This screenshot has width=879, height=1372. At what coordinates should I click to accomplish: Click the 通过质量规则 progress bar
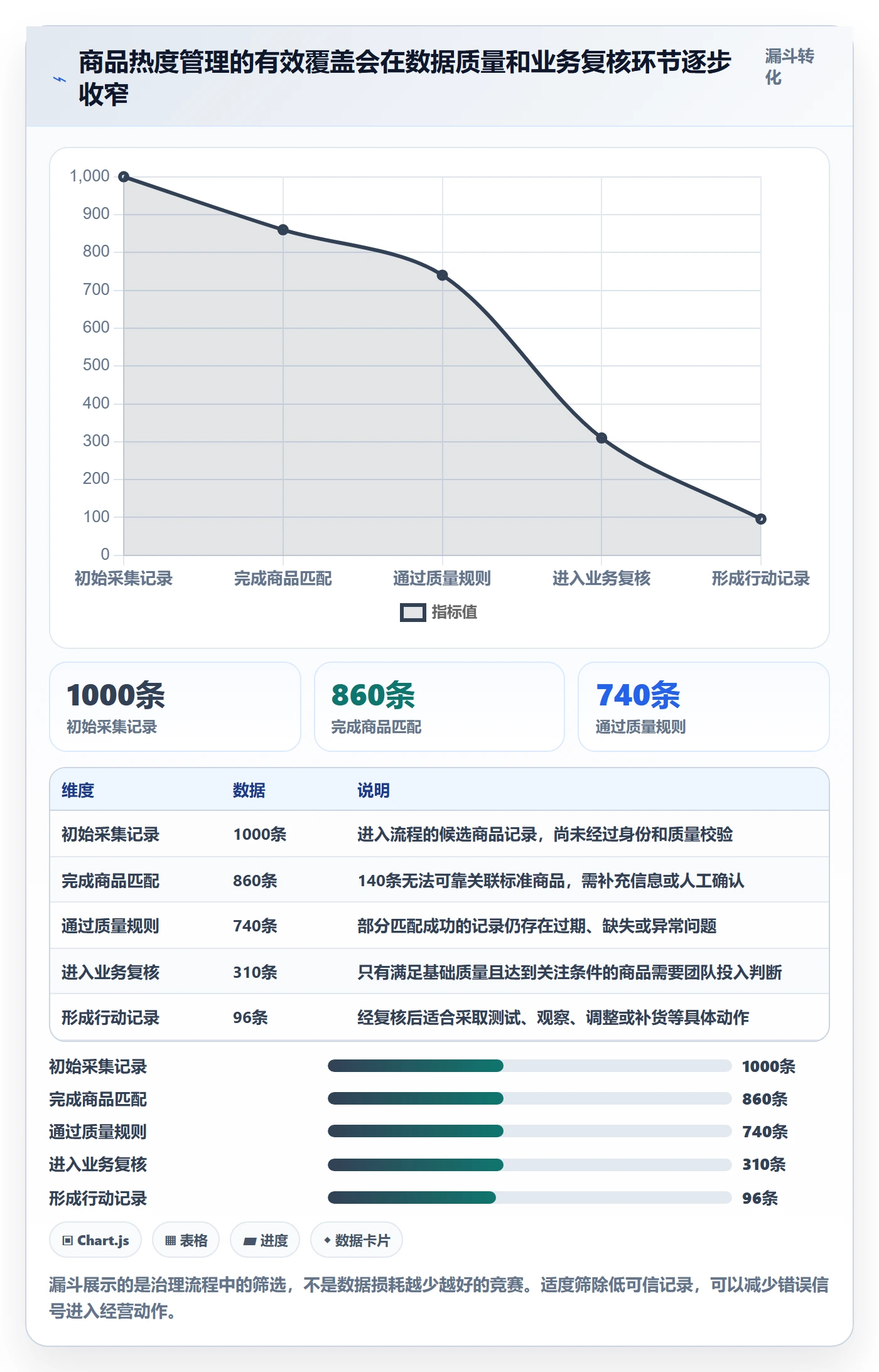click(529, 1131)
